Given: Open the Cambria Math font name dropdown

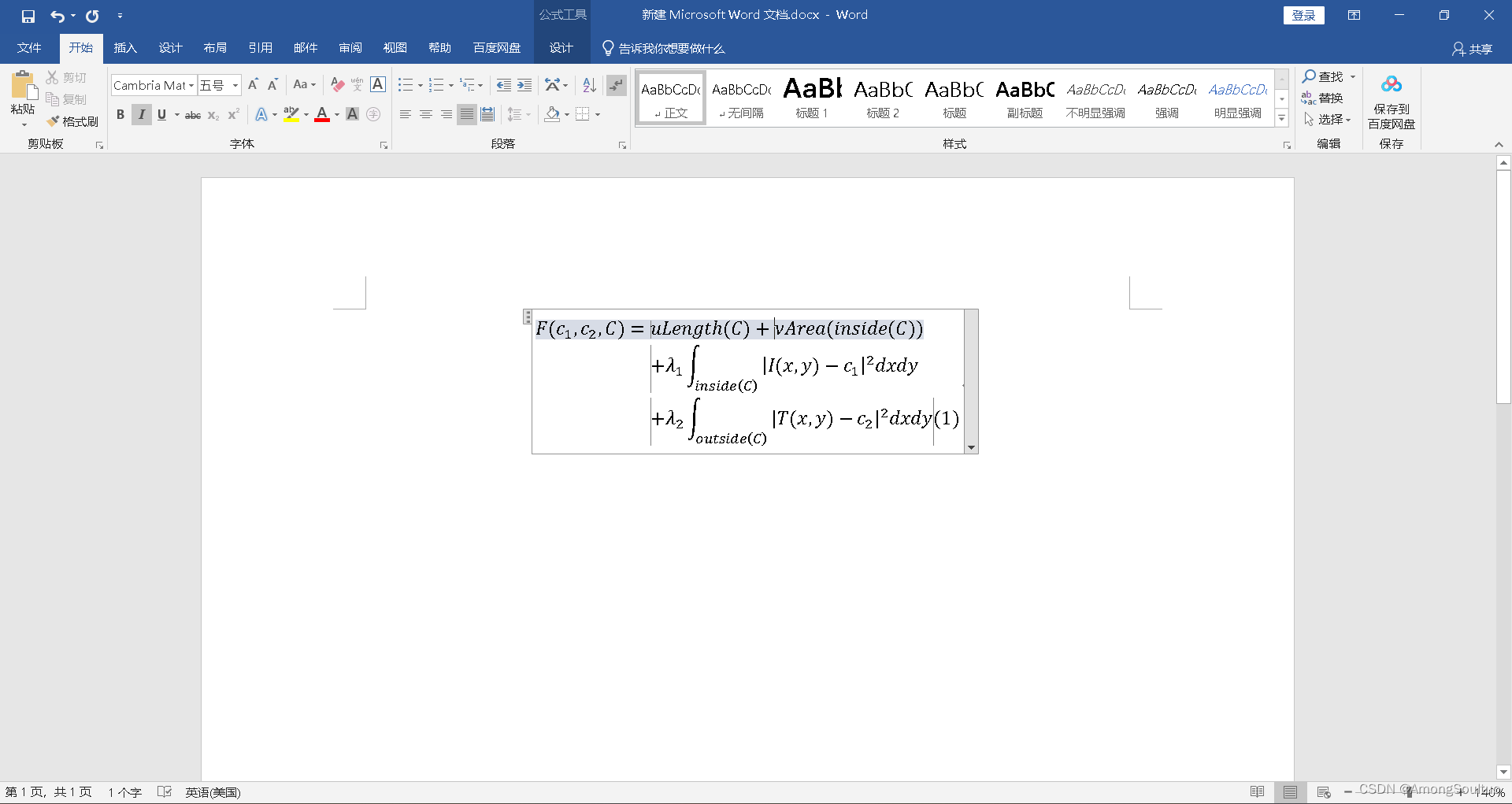Looking at the screenshot, I should [191, 85].
